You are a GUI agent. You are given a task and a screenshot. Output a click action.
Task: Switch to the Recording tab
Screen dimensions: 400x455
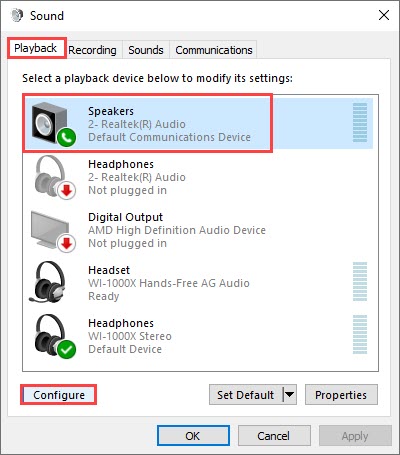tap(92, 50)
